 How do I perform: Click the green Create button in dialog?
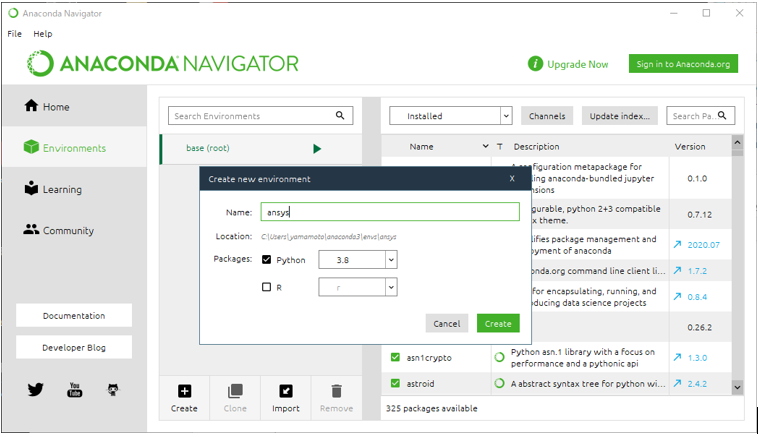tap(498, 323)
